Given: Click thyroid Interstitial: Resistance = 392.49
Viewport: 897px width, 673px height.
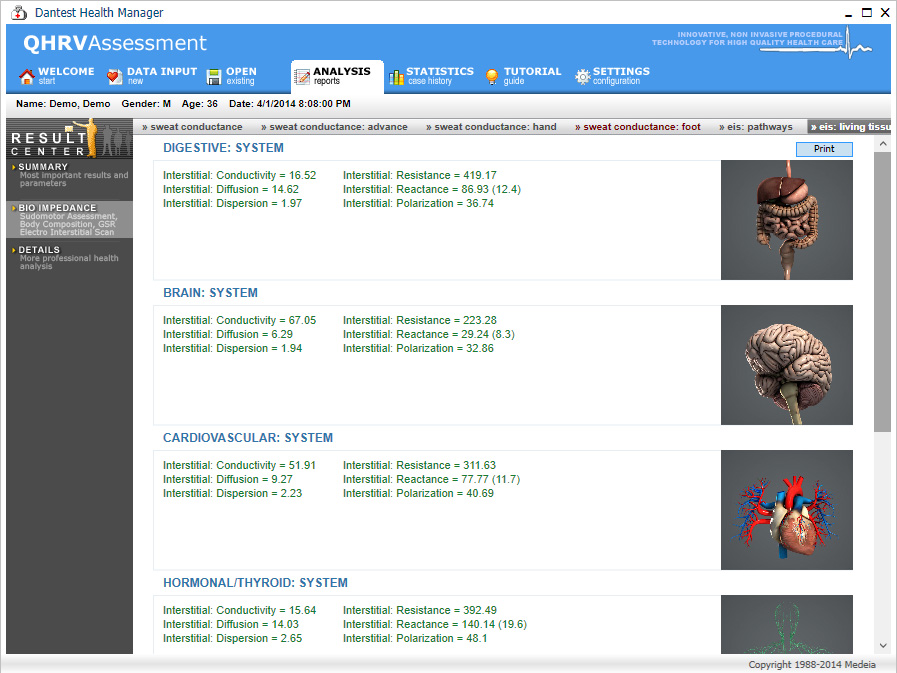Looking at the screenshot, I should (419, 610).
